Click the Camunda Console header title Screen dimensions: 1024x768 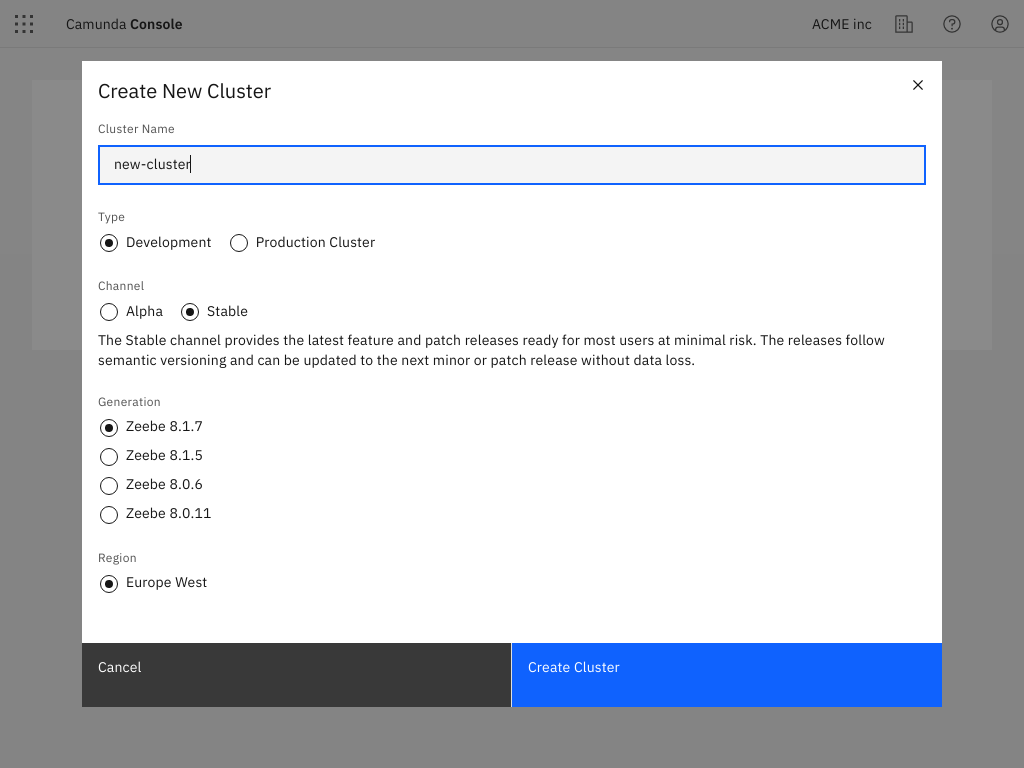click(124, 24)
